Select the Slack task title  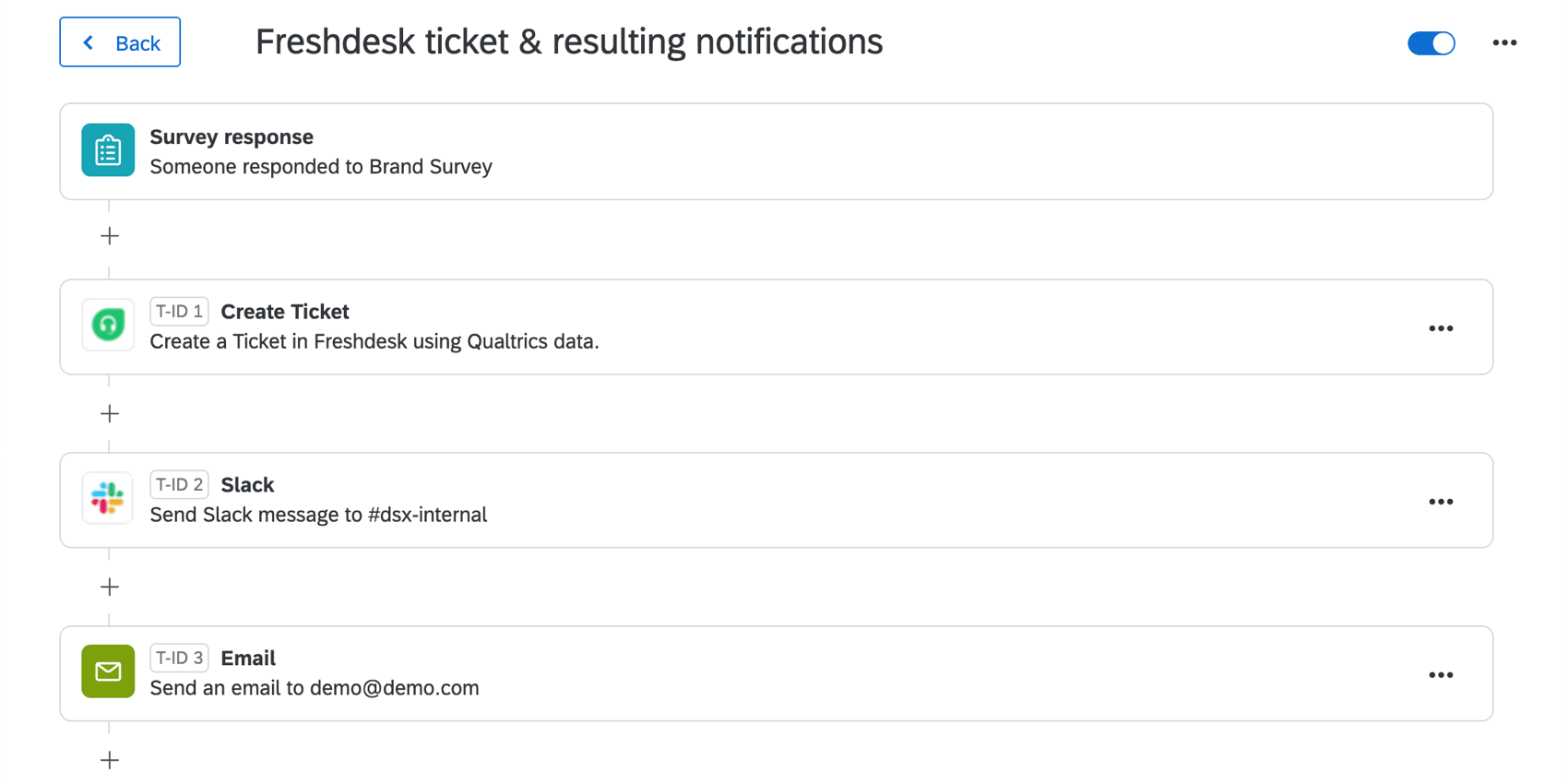[x=247, y=484]
